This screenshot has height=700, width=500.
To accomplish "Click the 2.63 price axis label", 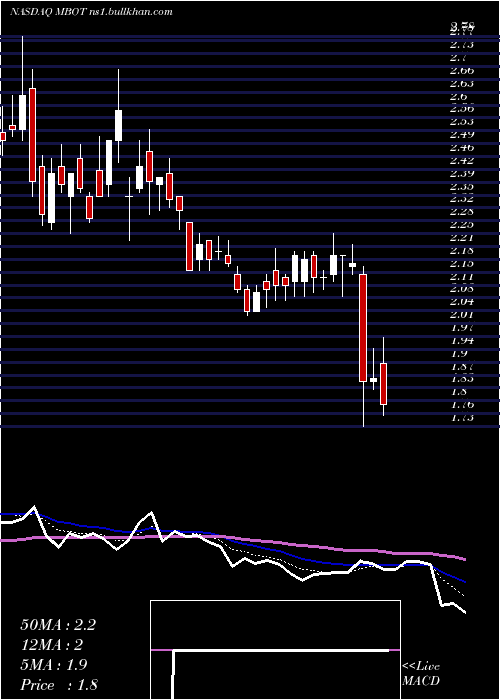I will tap(462, 83).
